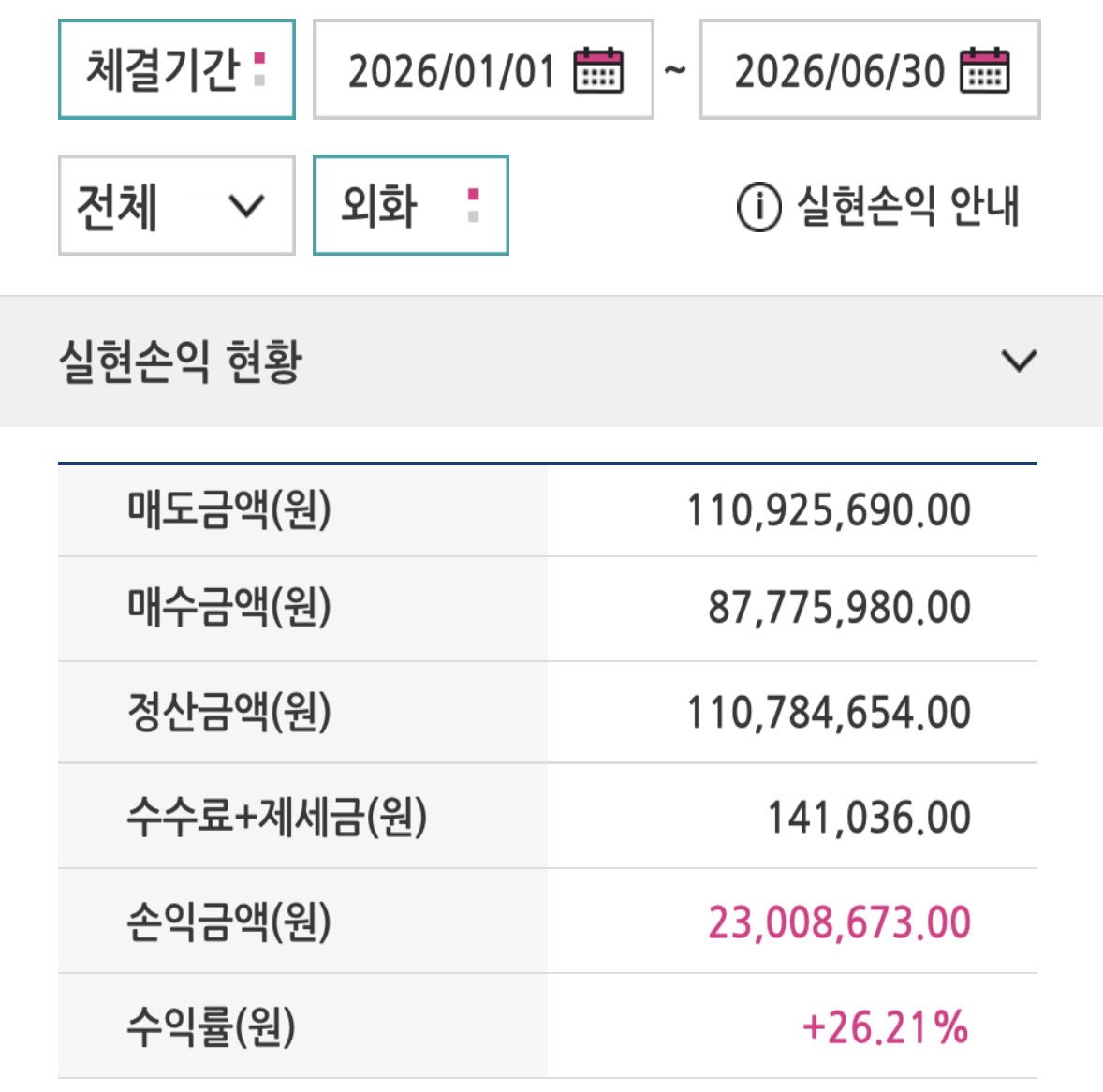
Task: Open the 전체 dropdown
Action: (x=177, y=205)
